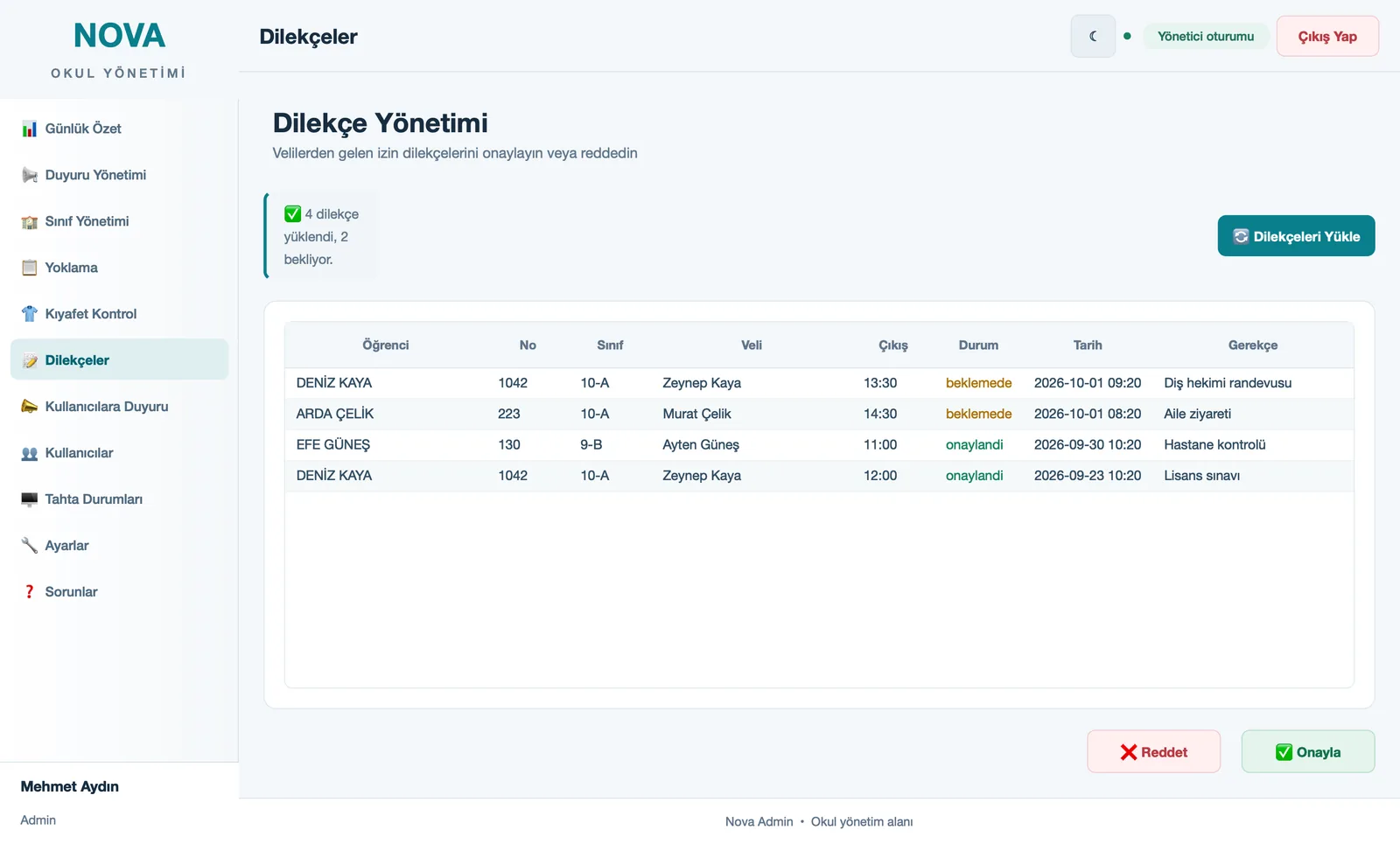Click the Yönetici oturumu status badge
The width and height of the screenshot is (1400, 844).
pyautogui.click(x=1206, y=37)
